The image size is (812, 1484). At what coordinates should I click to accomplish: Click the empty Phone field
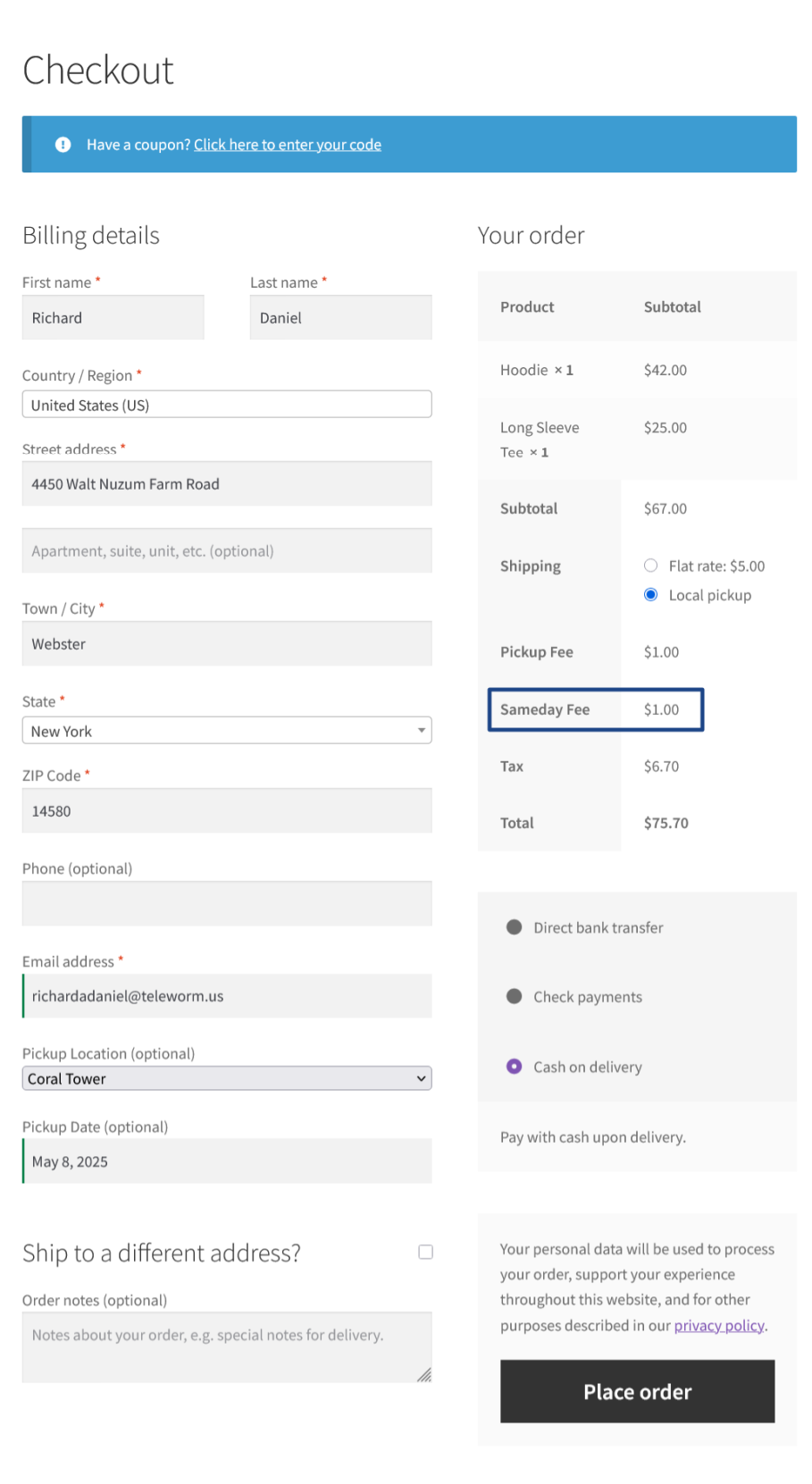pyautogui.click(x=227, y=903)
